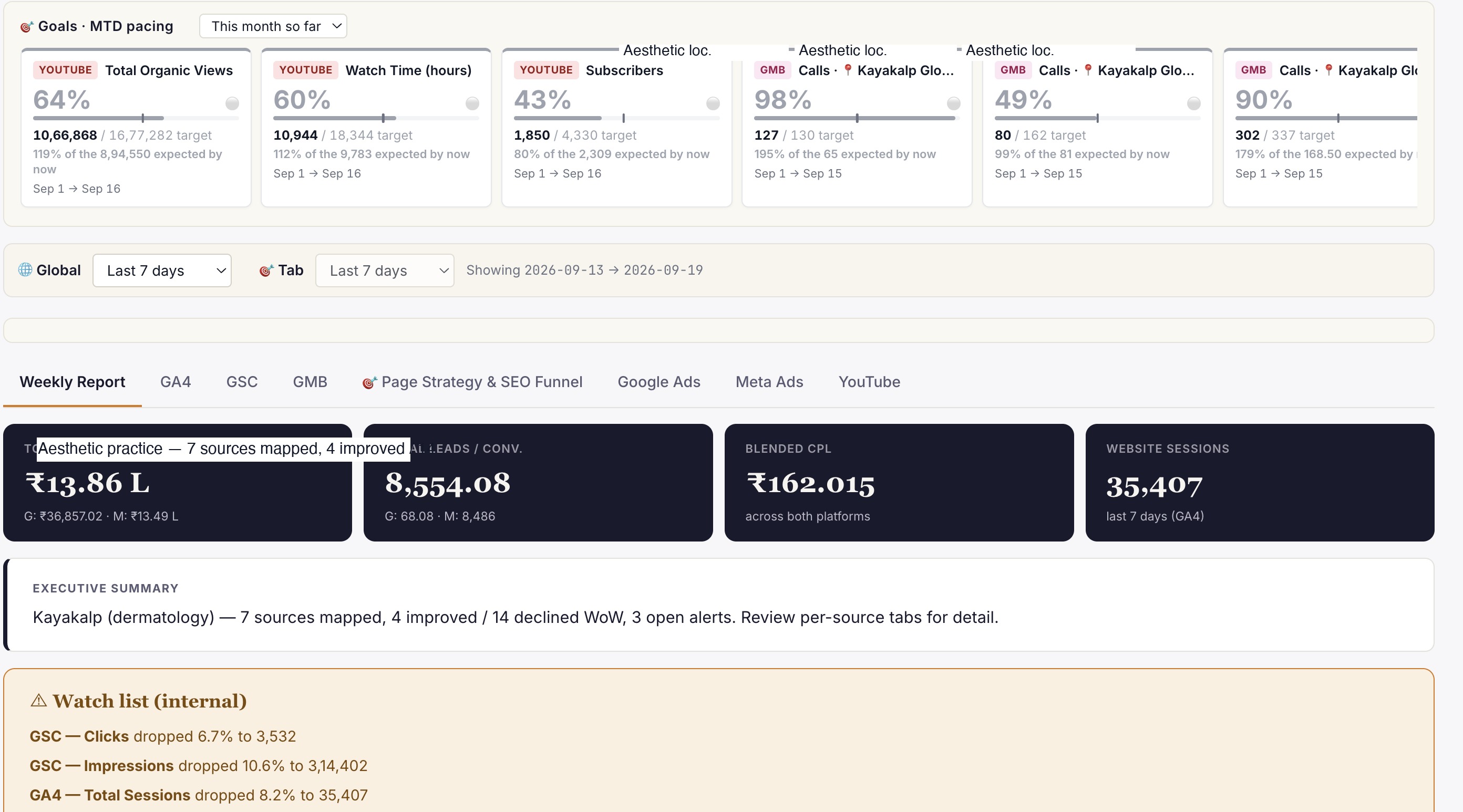Switch to the GA4 tab
The width and height of the screenshot is (1463, 812).
[x=176, y=382]
